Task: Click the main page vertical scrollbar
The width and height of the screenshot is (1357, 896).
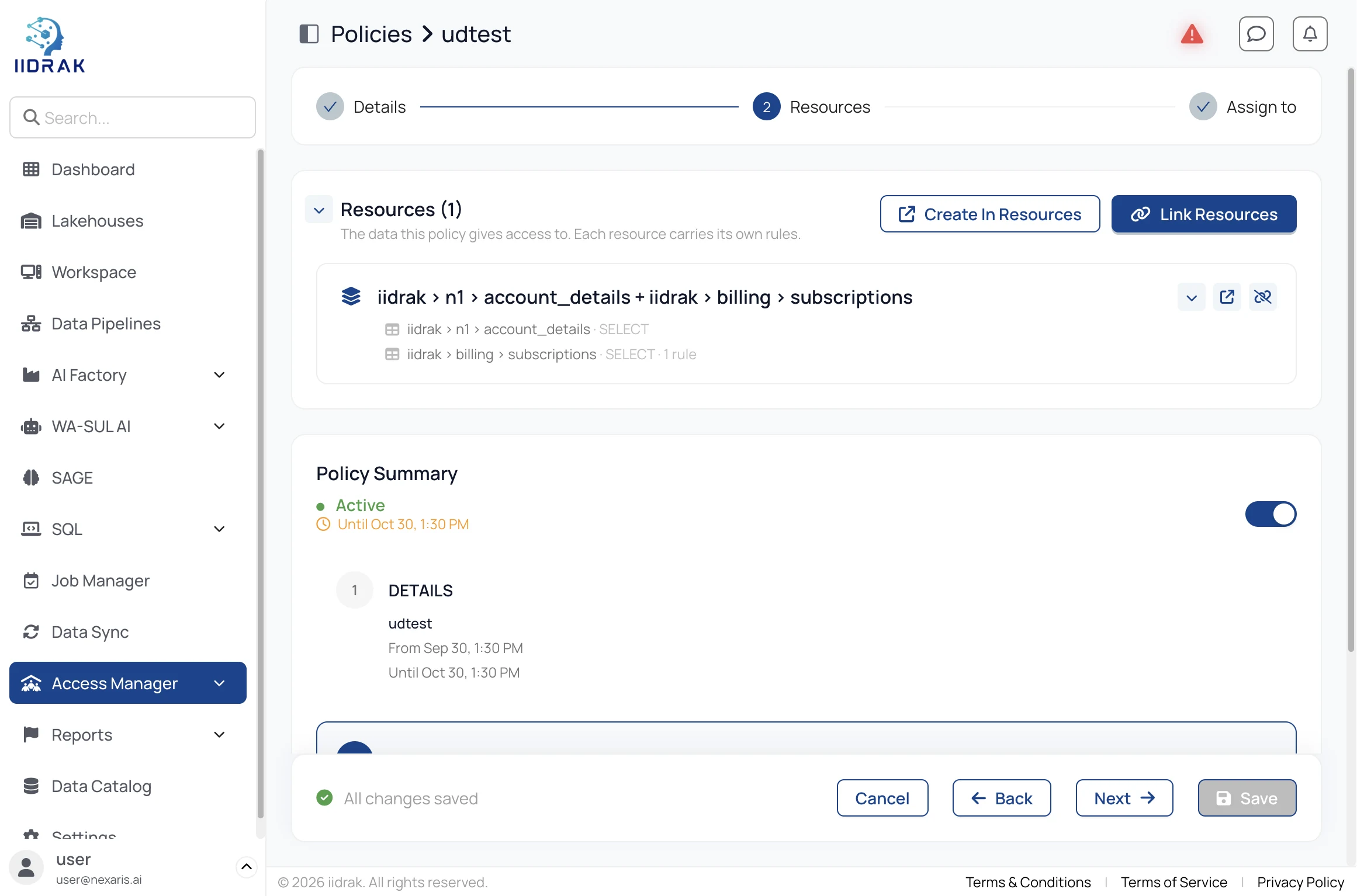Action: click(x=1351, y=360)
